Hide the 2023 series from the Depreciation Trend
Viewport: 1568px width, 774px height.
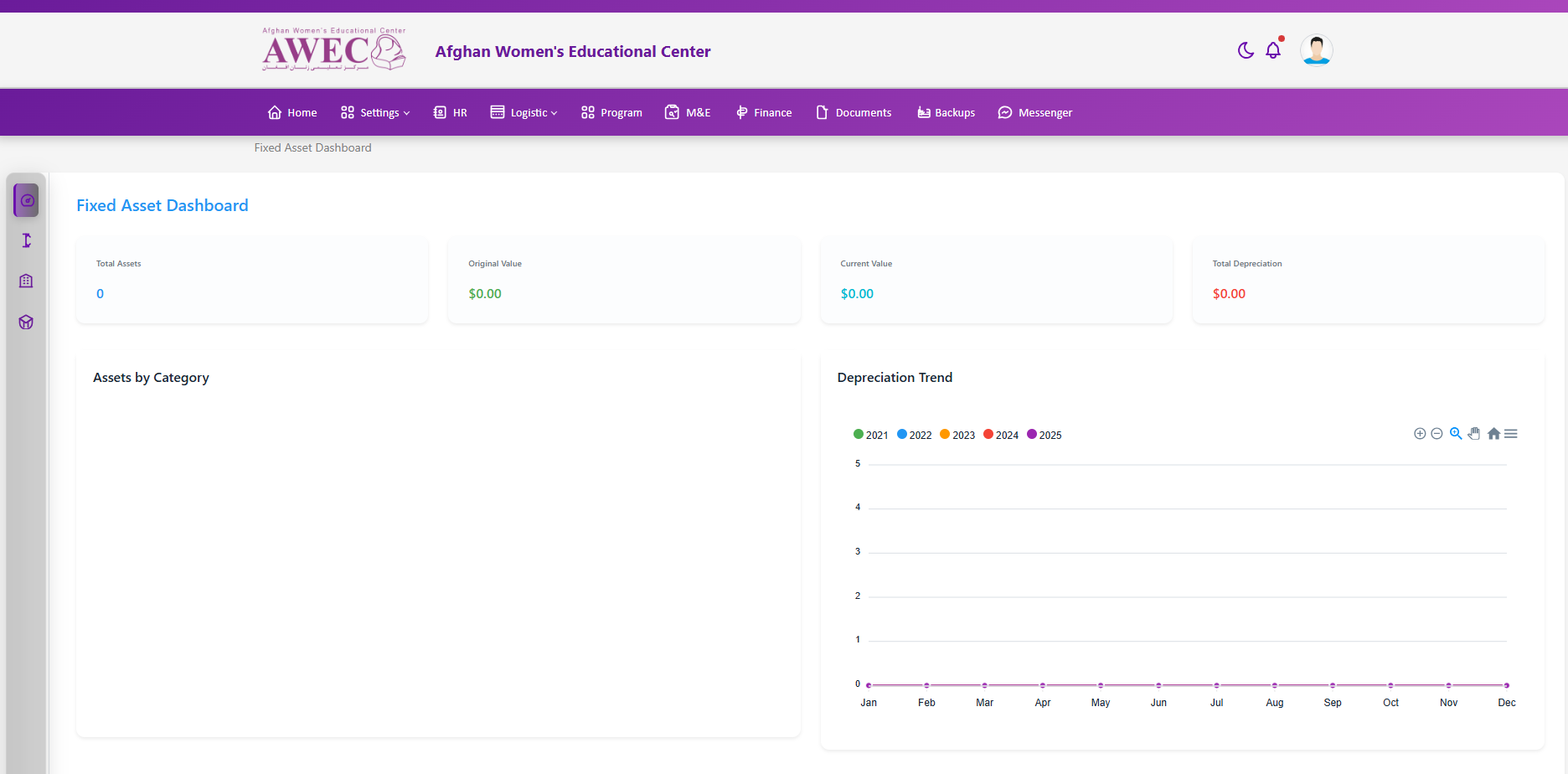point(957,434)
